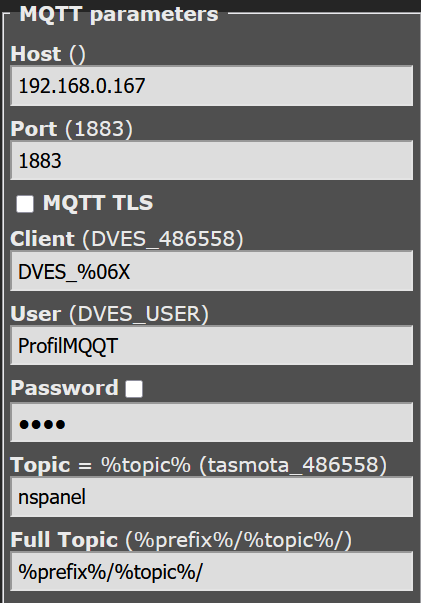Image resolution: width=421 pixels, height=603 pixels.
Task: Focus the Port field showing 1883
Action: click(x=211, y=160)
